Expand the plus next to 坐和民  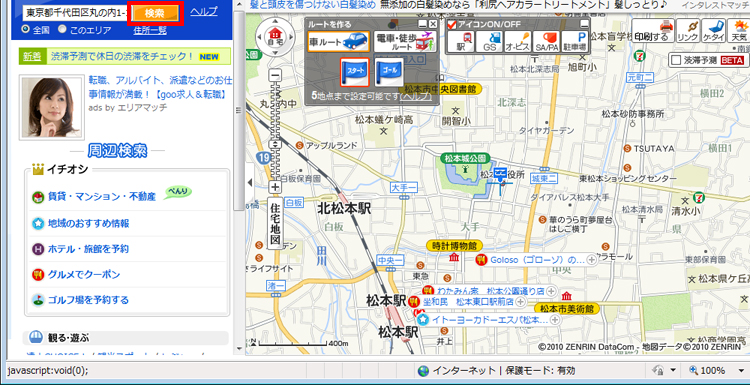pyautogui.click(x=520, y=302)
